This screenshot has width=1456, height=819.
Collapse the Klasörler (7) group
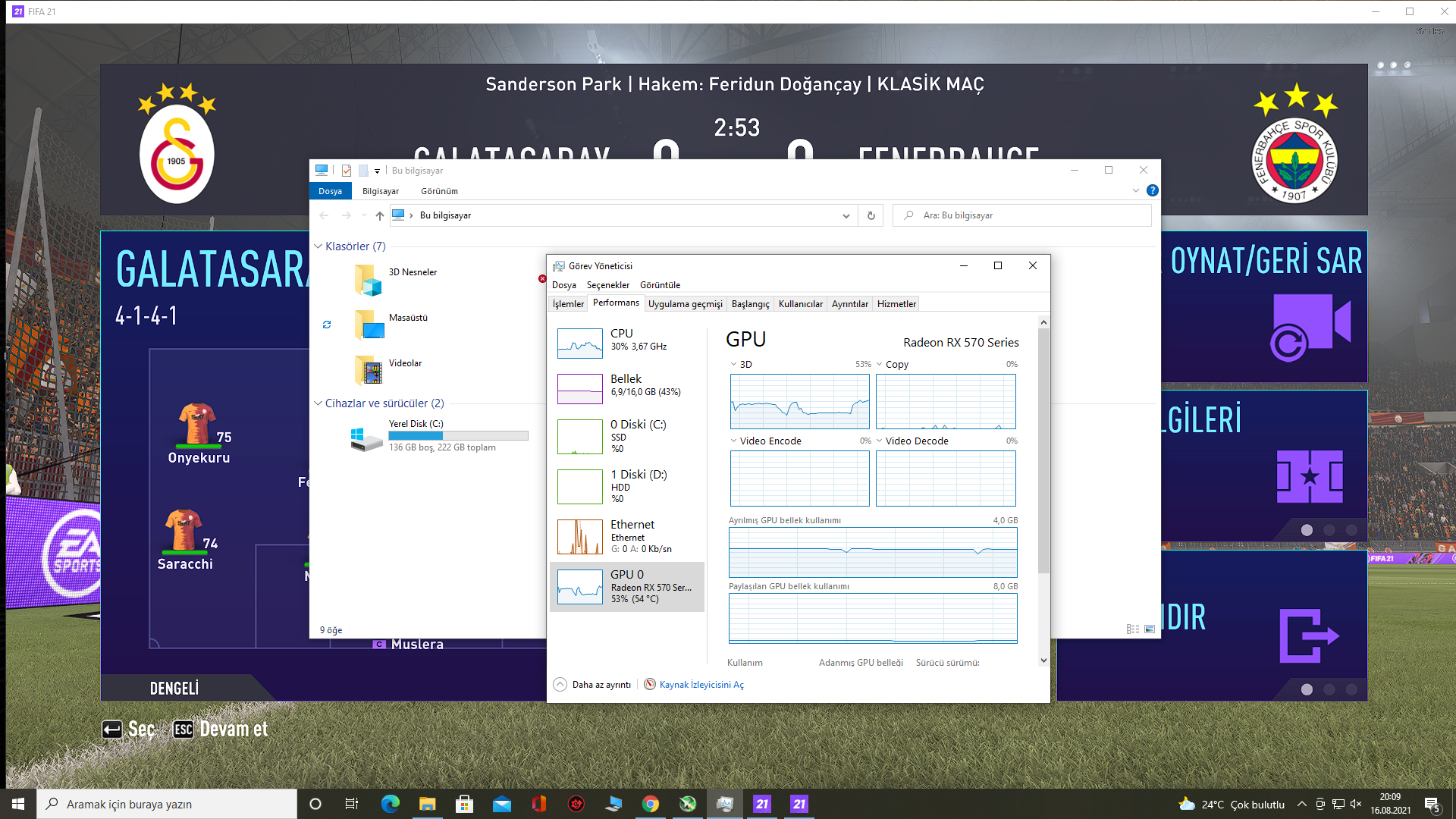coord(318,246)
